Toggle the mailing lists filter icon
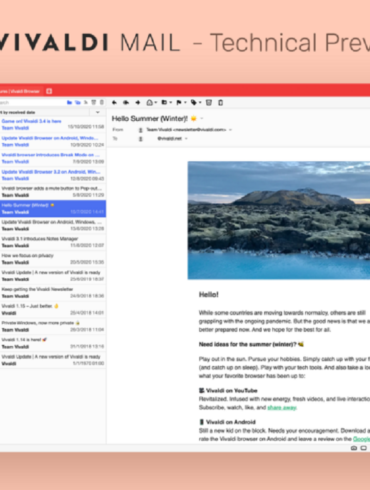 coord(78,102)
